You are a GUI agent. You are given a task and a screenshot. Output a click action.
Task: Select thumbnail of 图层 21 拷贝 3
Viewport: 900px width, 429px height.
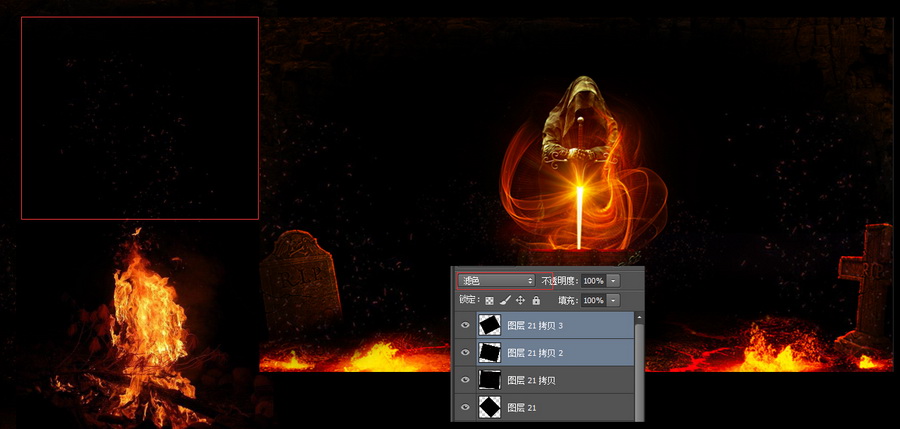tap(489, 325)
